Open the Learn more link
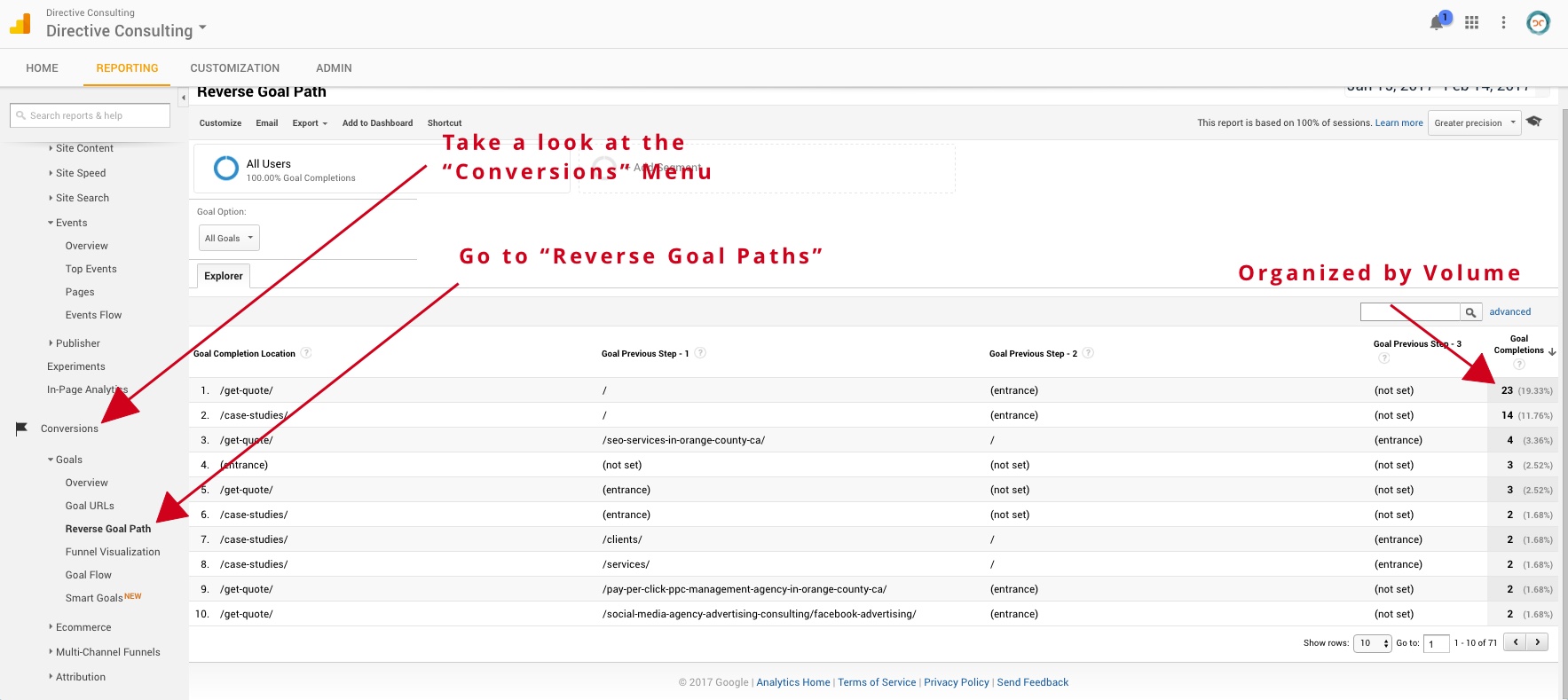The height and width of the screenshot is (700, 1568). 1399,123
